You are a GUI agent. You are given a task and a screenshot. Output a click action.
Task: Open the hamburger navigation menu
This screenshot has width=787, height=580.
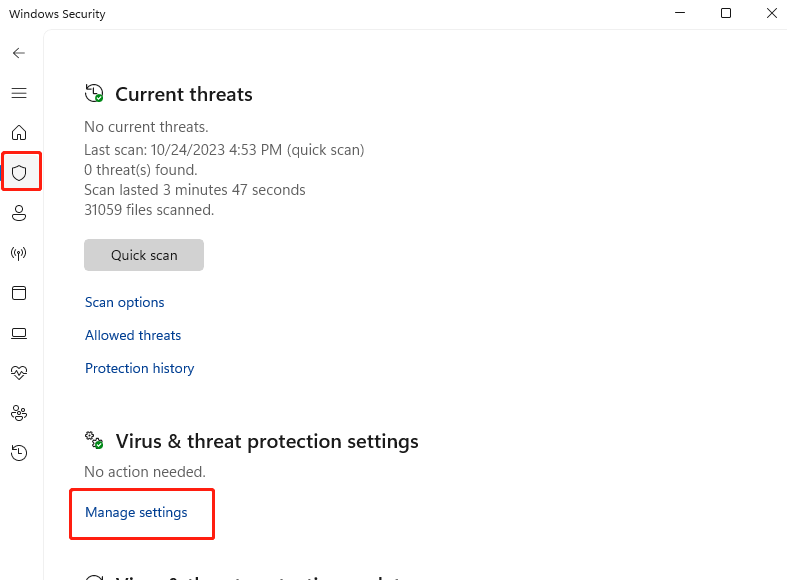tap(19, 93)
